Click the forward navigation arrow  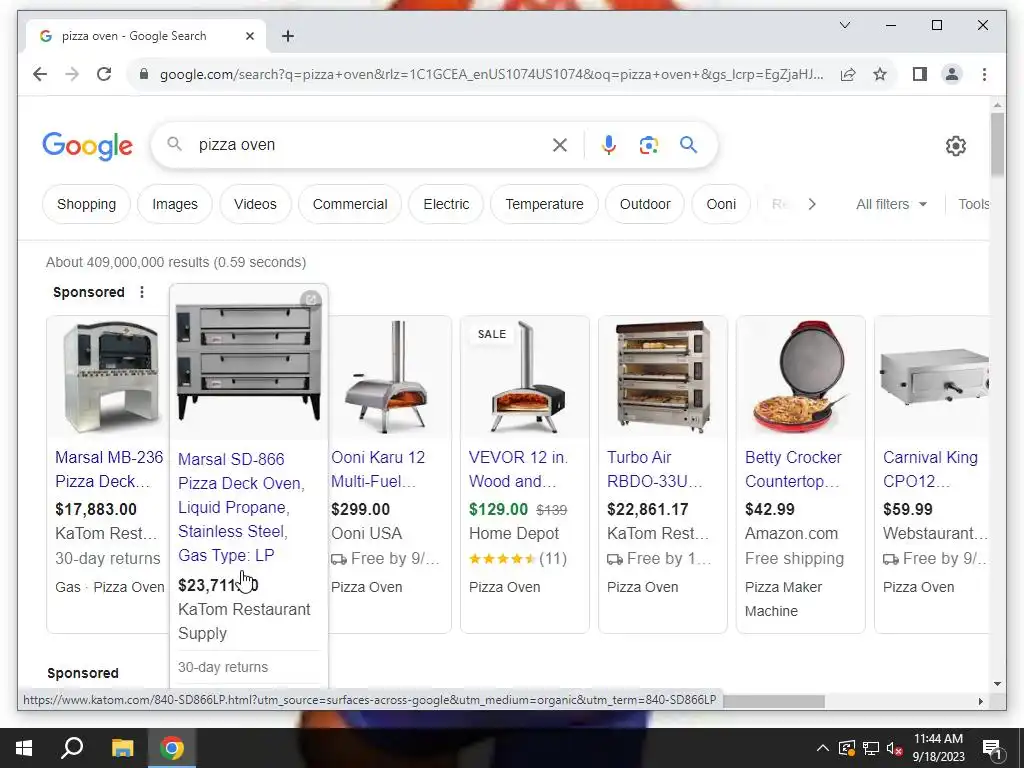click(72, 74)
